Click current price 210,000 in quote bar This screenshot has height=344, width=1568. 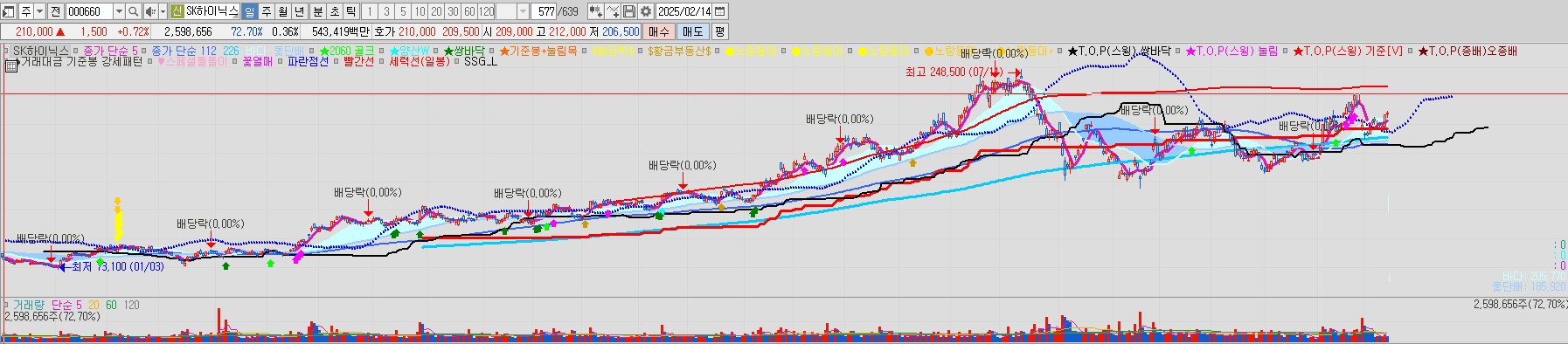click(x=34, y=31)
